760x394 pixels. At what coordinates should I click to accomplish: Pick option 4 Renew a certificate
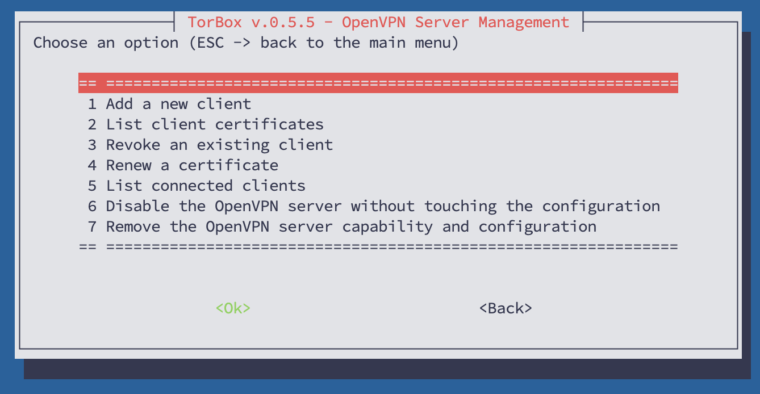coord(183,165)
